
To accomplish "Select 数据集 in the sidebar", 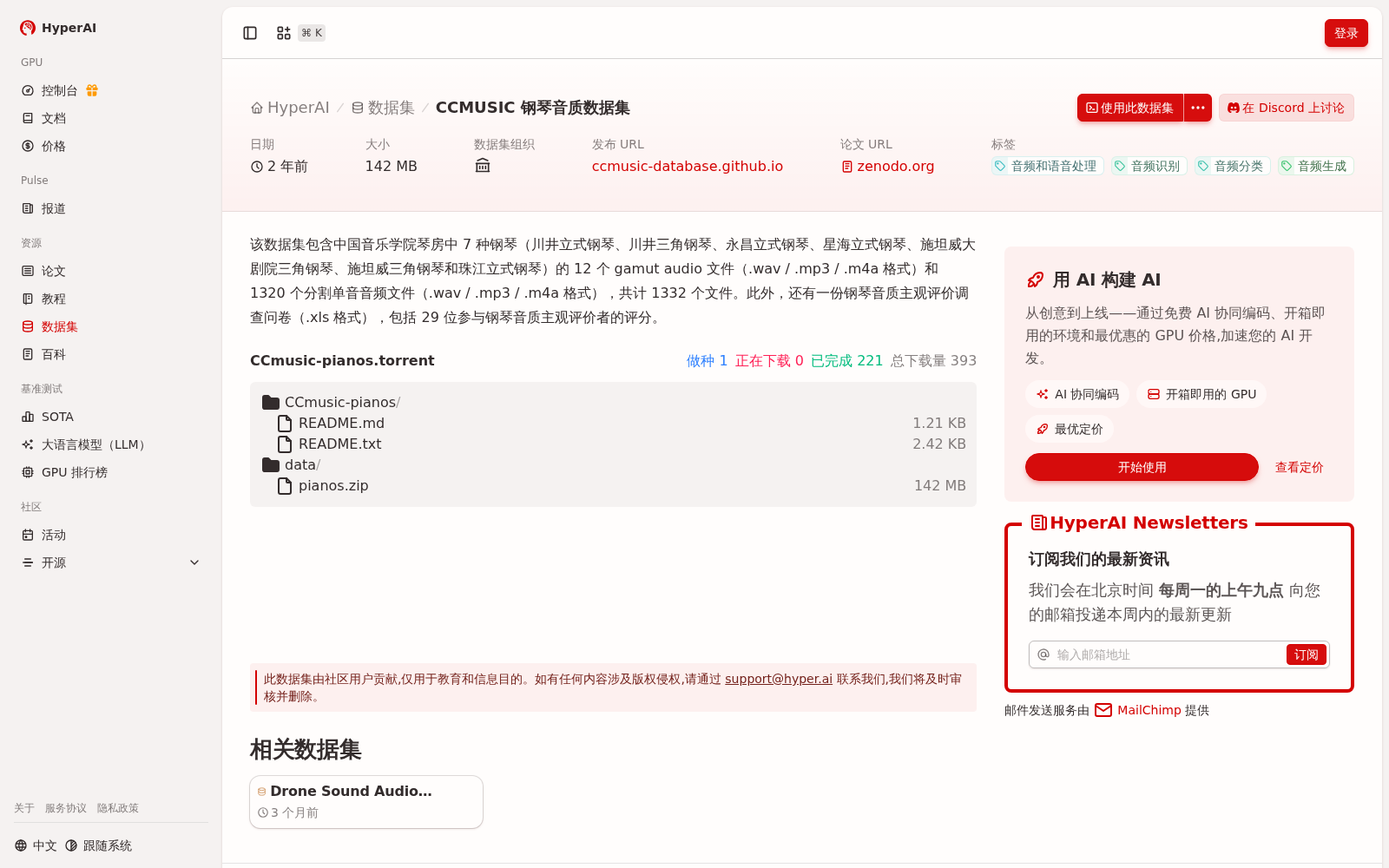I will [x=60, y=326].
